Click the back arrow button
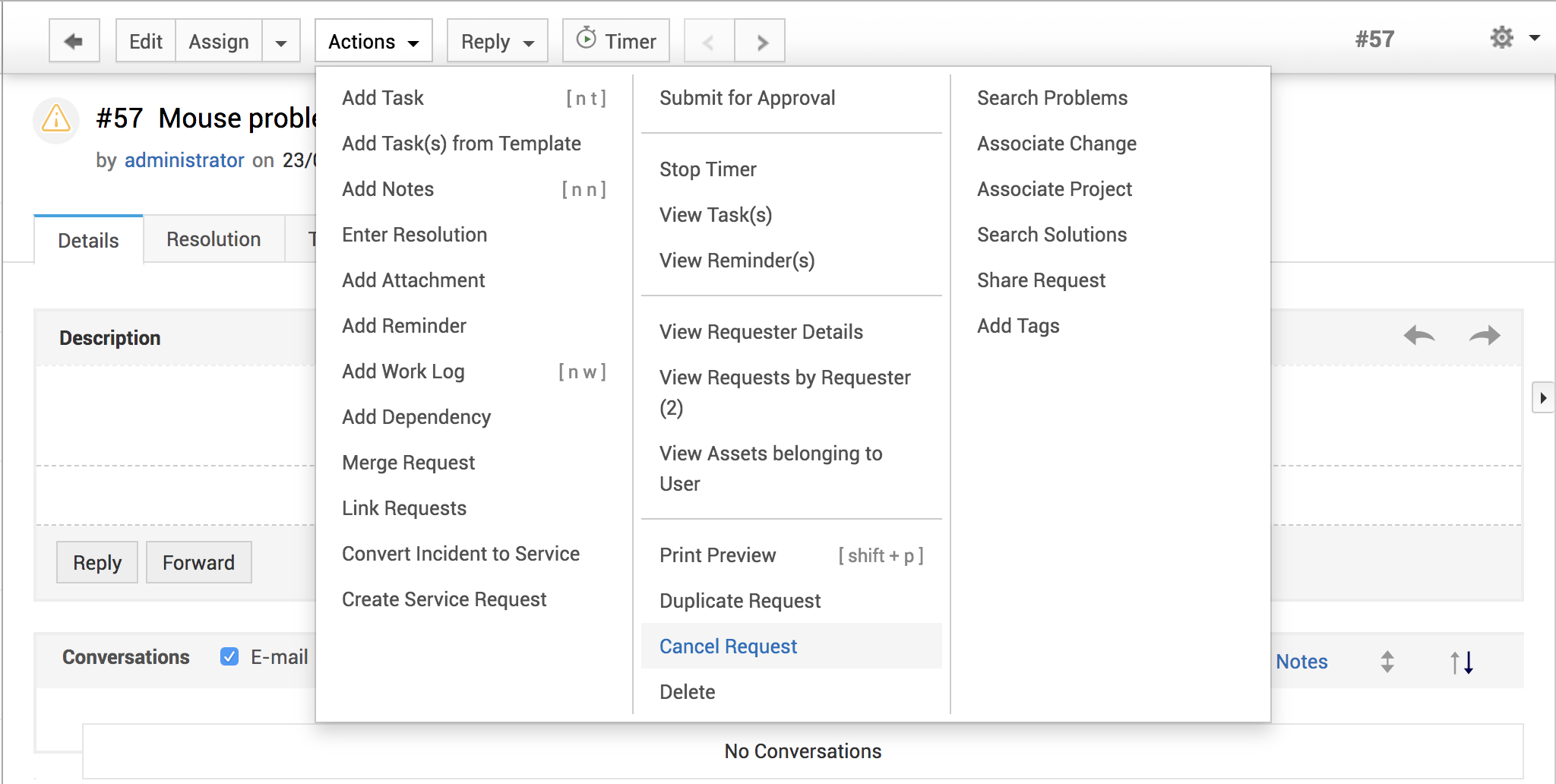 (x=74, y=41)
